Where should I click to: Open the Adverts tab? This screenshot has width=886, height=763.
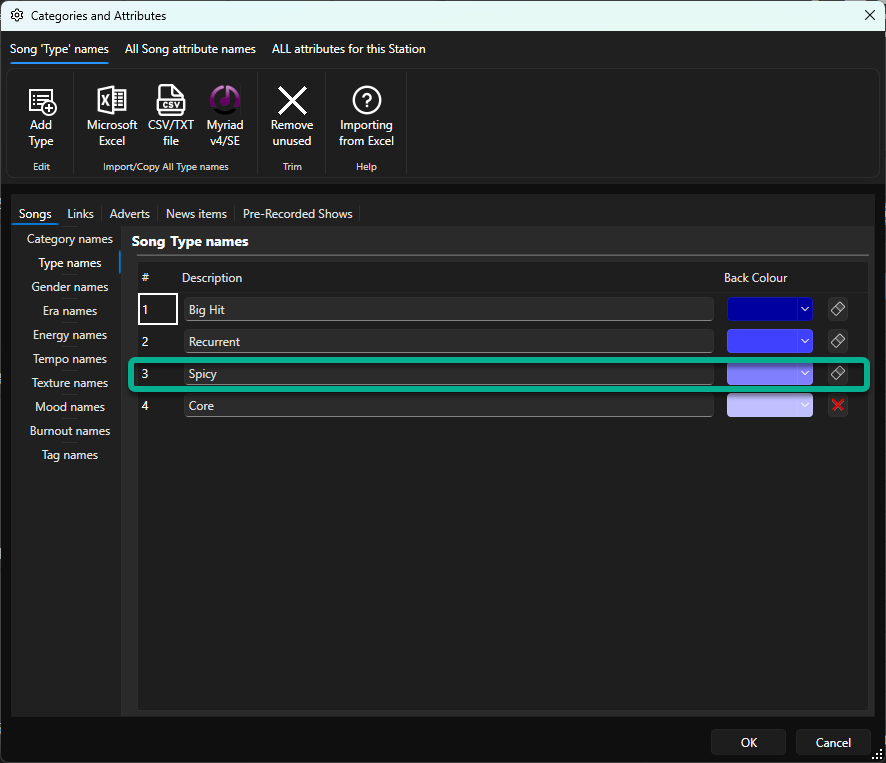point(129,214)
